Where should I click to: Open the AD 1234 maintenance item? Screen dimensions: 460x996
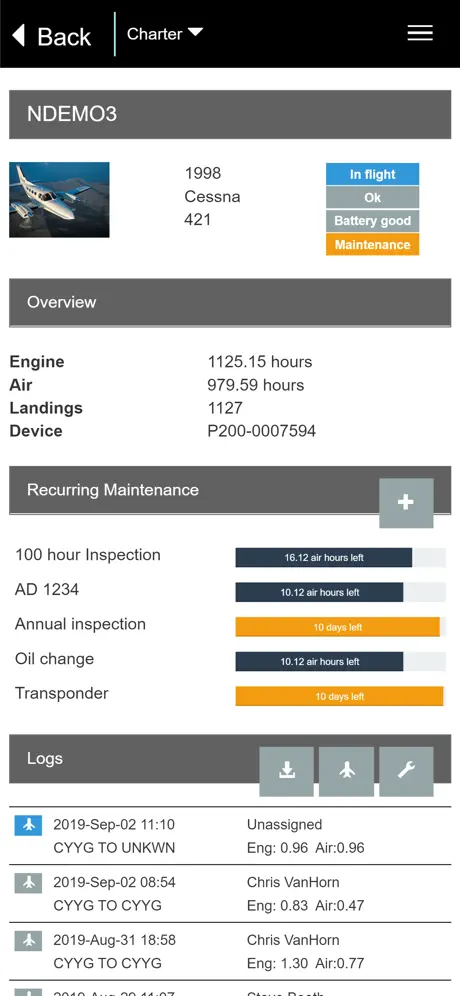(x=47, y=589)
